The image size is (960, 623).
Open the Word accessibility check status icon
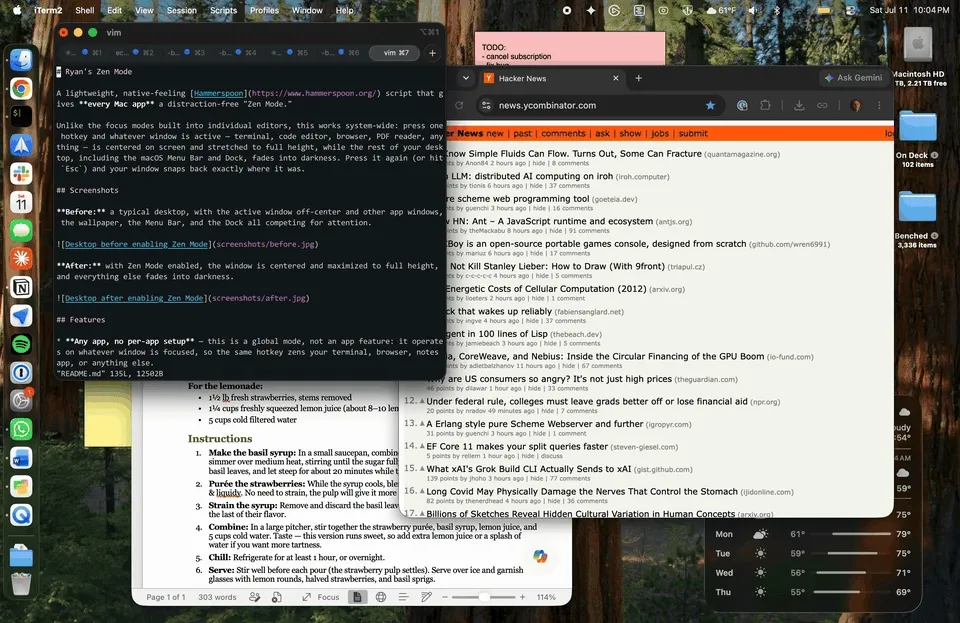pos(277,597)
